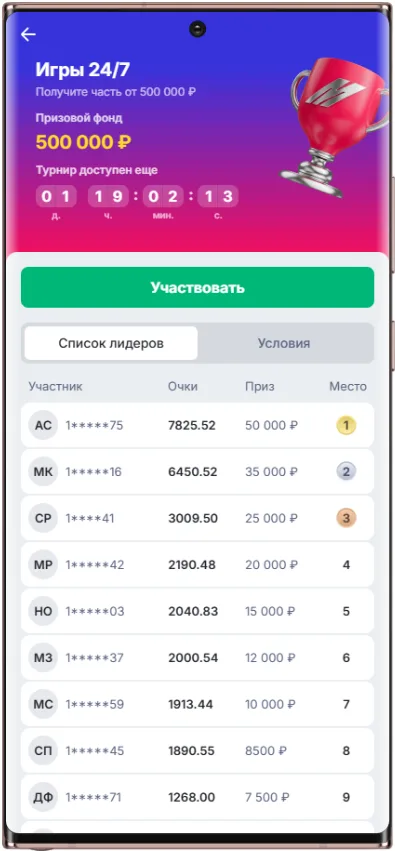Select the gold first place medal
Viewport: 395px width, 851px height.
346,426
